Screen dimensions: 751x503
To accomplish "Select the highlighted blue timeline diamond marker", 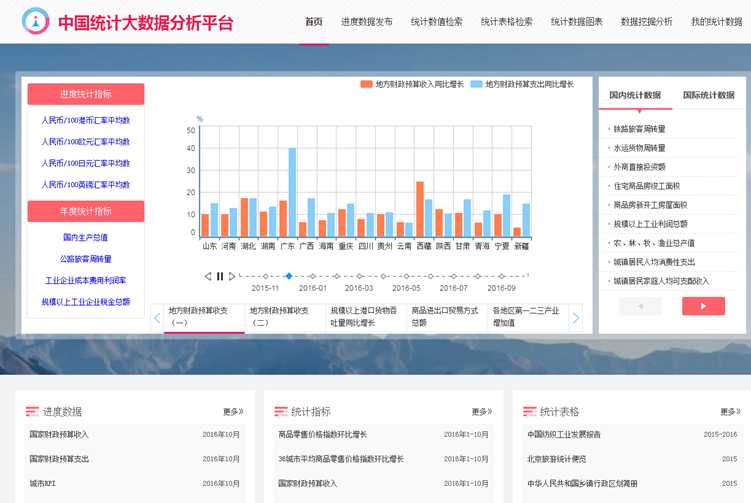I will coord(289,276).
